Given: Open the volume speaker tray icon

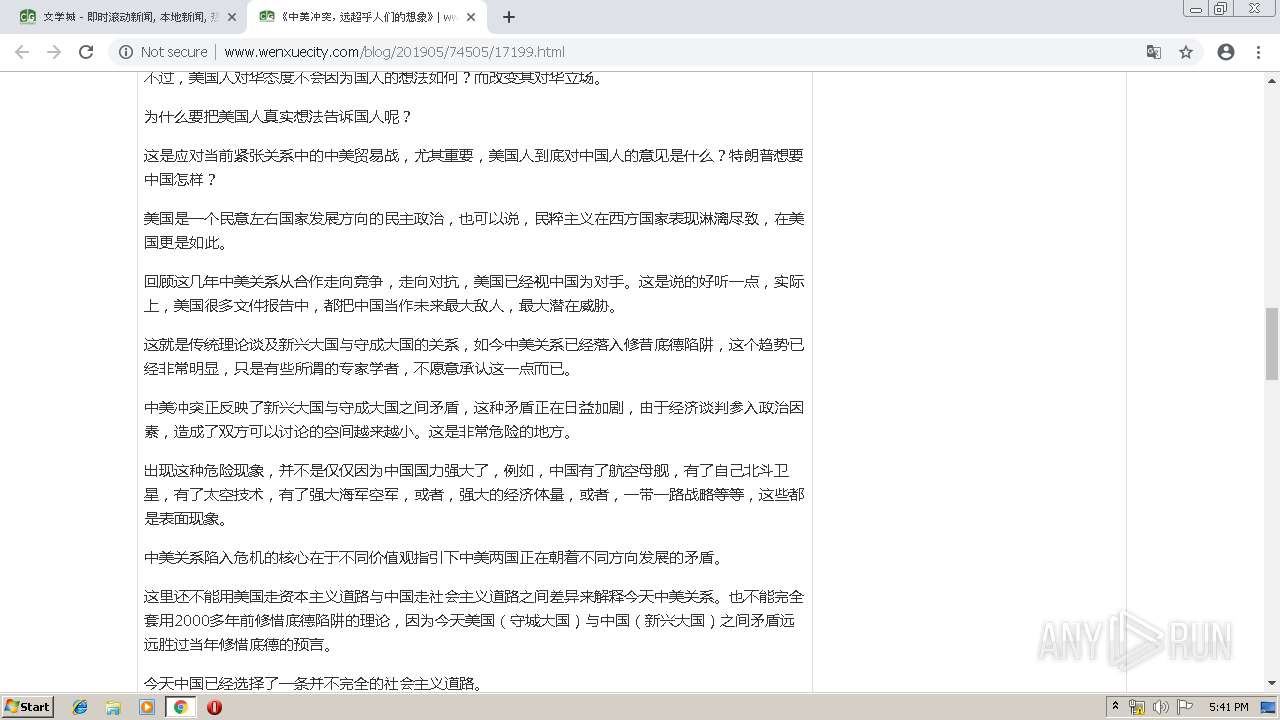Looking at the screenshot, I should pos(1161,707).
